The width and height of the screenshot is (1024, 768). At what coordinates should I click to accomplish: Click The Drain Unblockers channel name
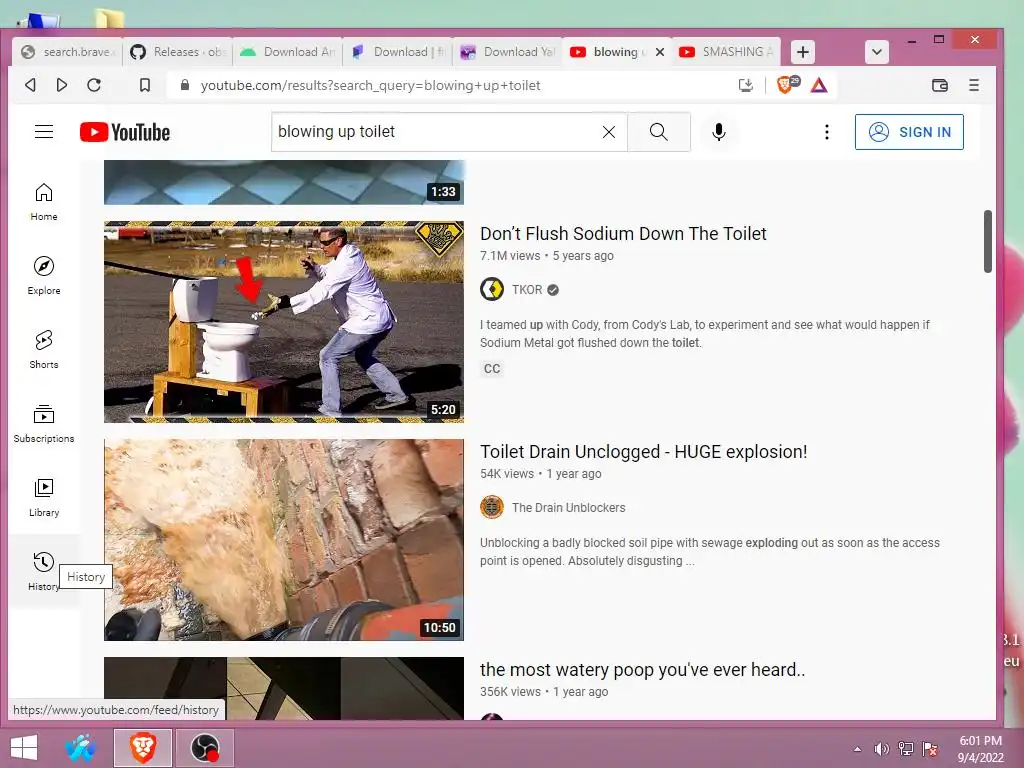[x=568, y=507]
